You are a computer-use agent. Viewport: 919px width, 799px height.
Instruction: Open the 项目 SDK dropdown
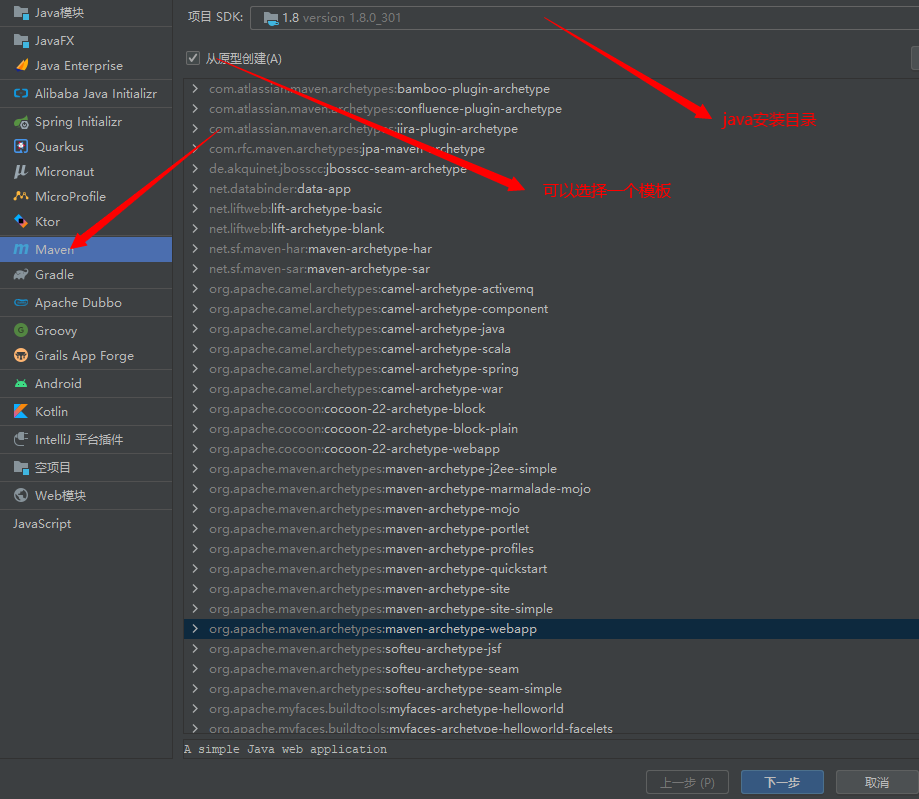584,18
